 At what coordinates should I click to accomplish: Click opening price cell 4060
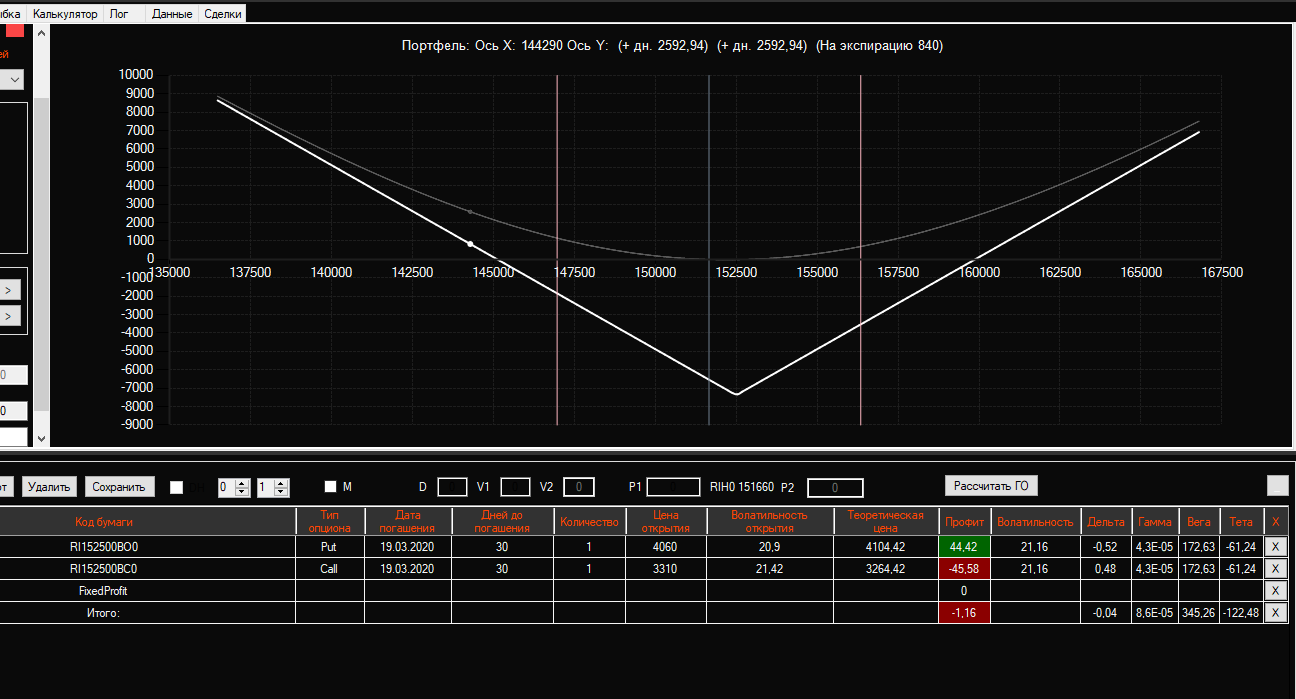click(665, 546)
